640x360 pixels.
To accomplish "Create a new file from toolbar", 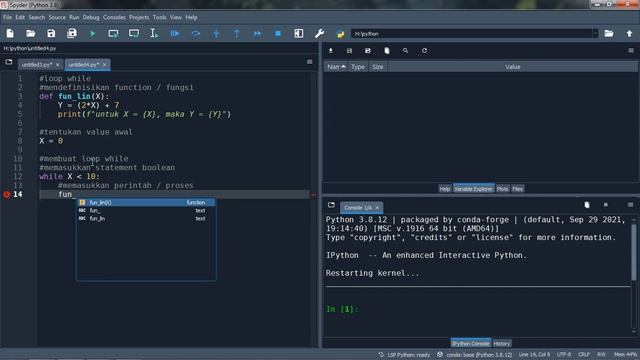I will 10,33.
